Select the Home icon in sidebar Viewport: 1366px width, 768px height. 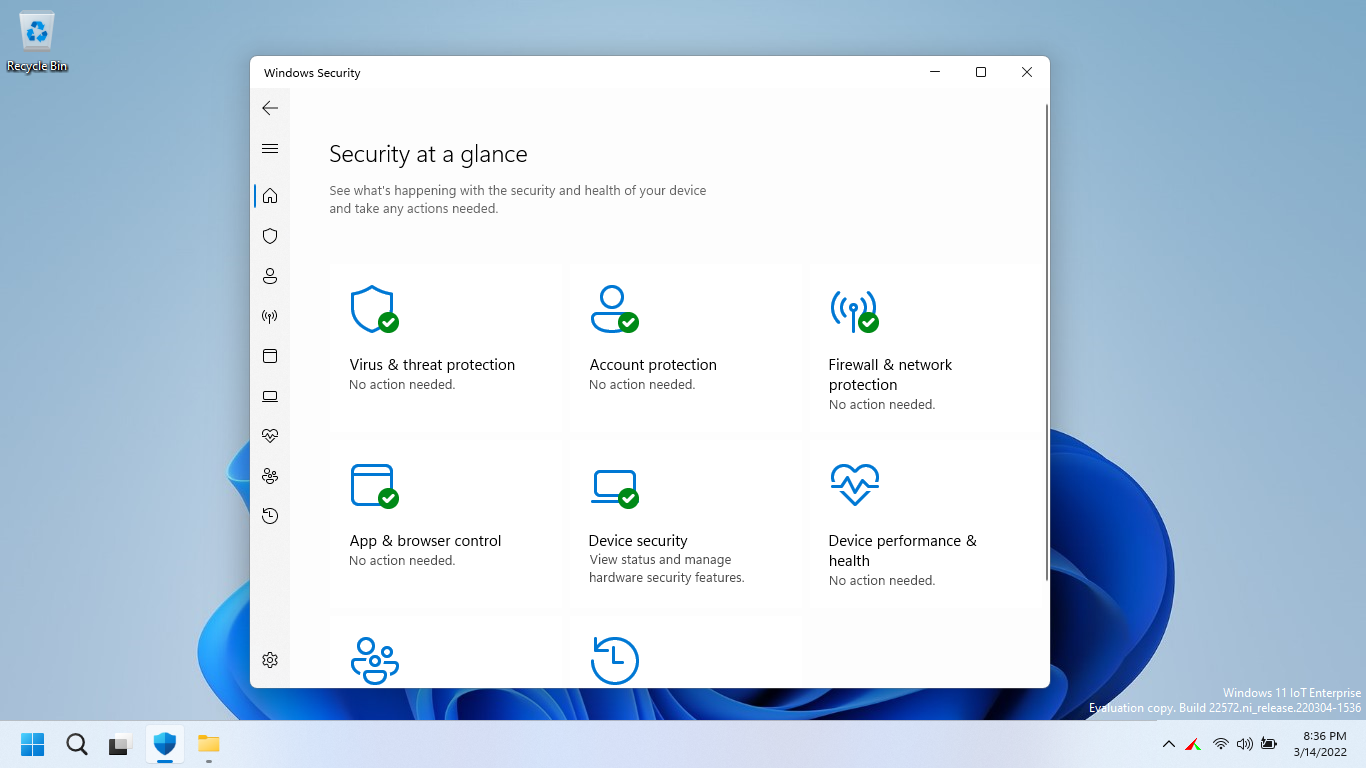click(270, 196)
